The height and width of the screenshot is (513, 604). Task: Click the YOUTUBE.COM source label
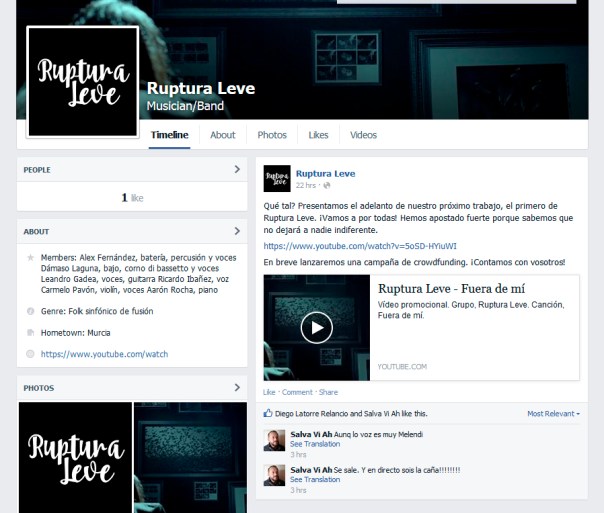[402, 366]
